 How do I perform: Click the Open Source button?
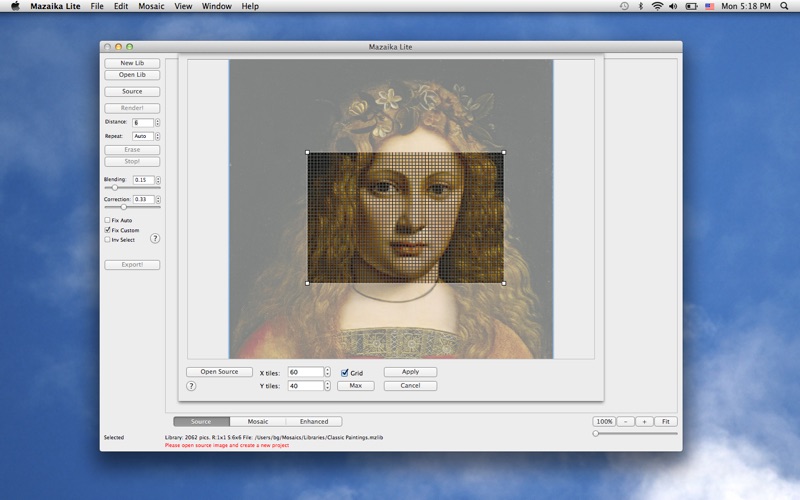pyautogui.click(x=219, y=372)
